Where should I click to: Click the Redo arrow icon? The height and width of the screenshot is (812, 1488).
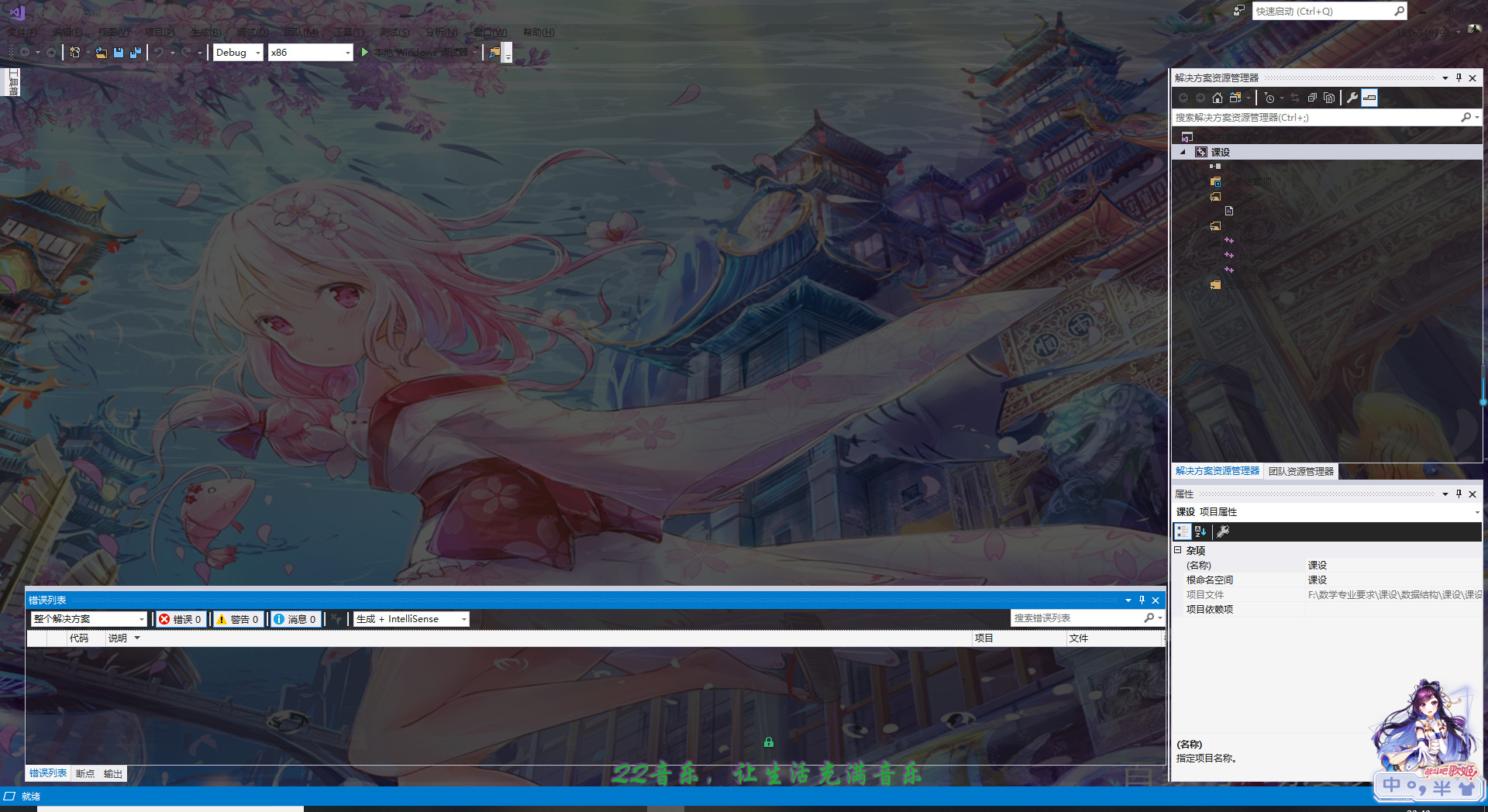click(186, 53)
